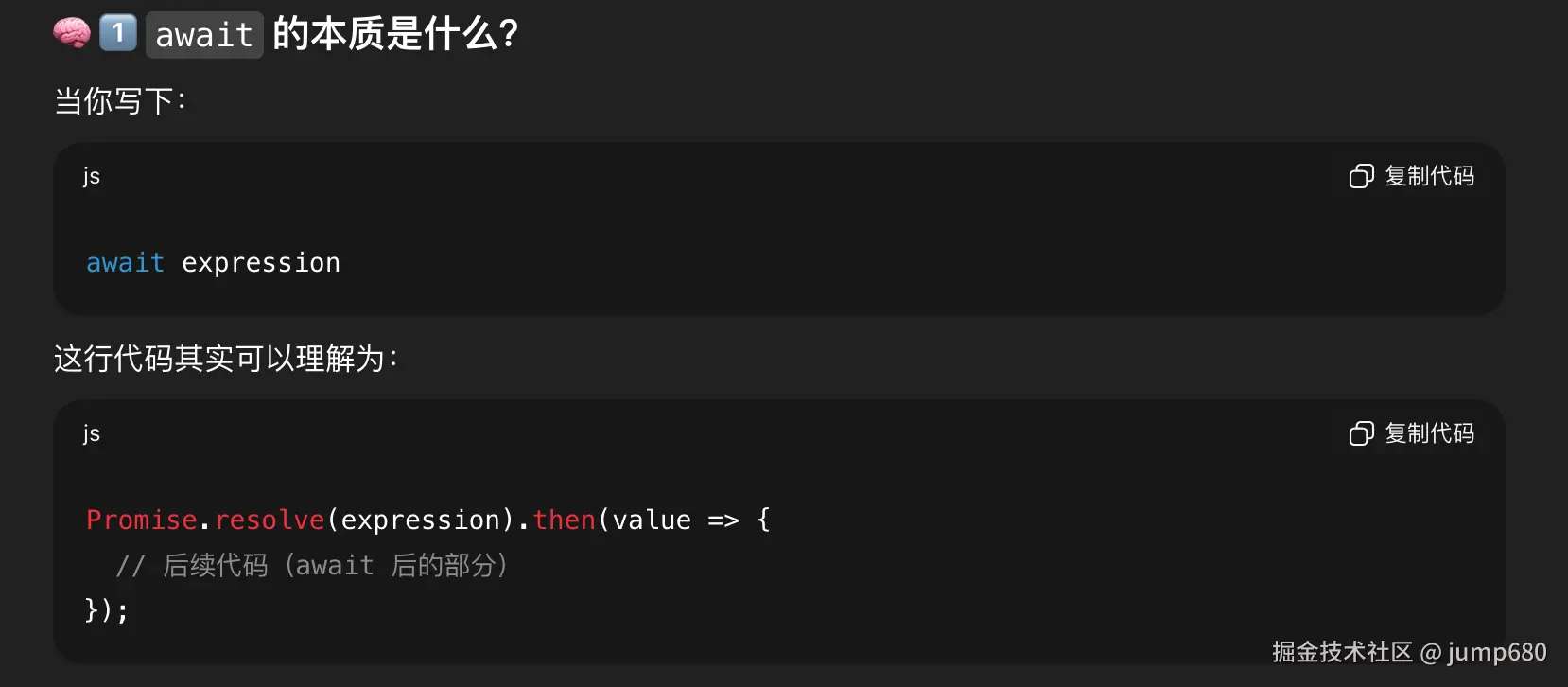Viewport: 1568px width, 687px height.
Task: Click the then method name in the code
Action: 564,520
